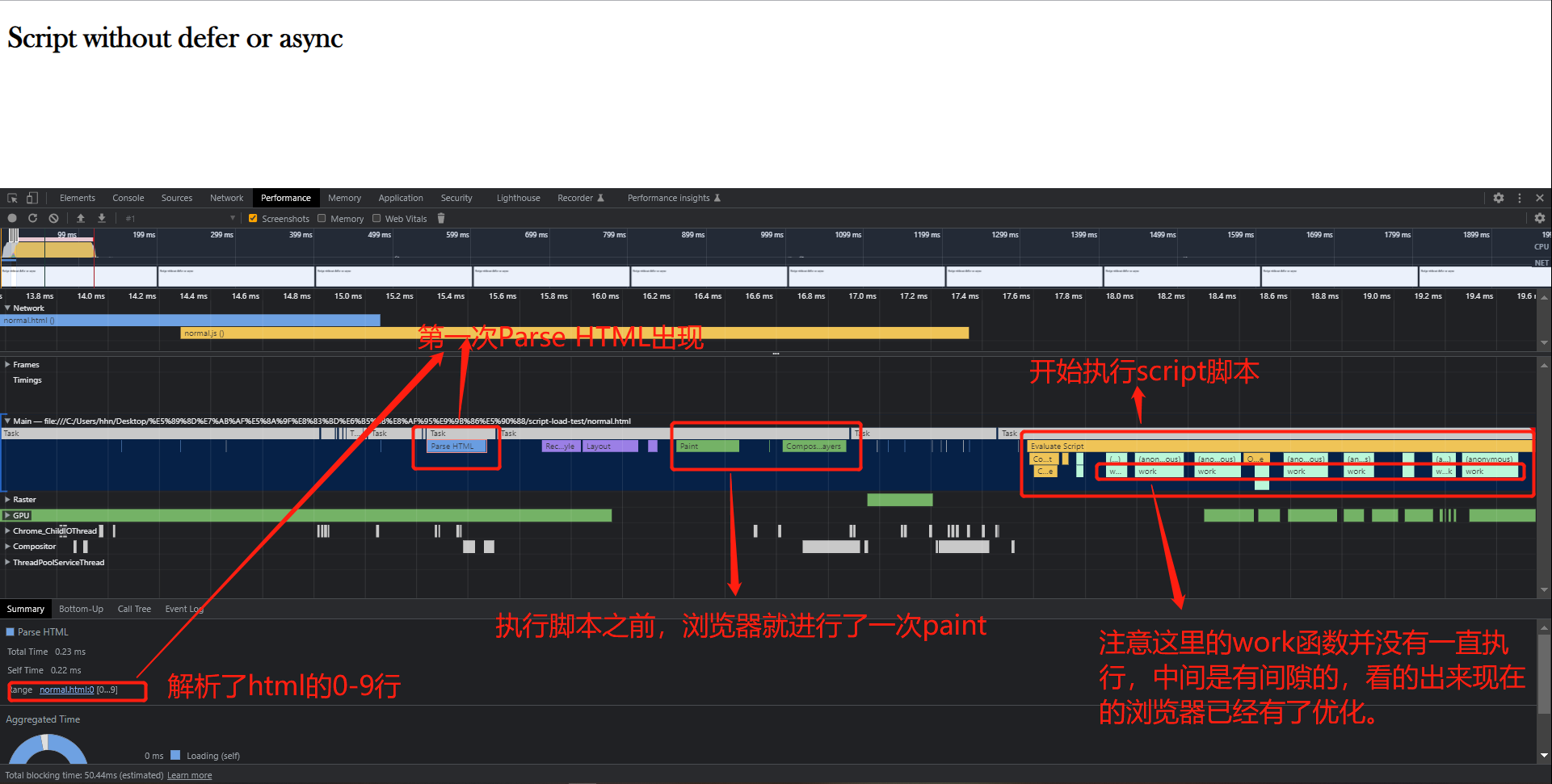Image resolution: width=1552 pixels, height=784 pixels.
Task: Collapse the Main thread track
Action: (x=7, y=421)
